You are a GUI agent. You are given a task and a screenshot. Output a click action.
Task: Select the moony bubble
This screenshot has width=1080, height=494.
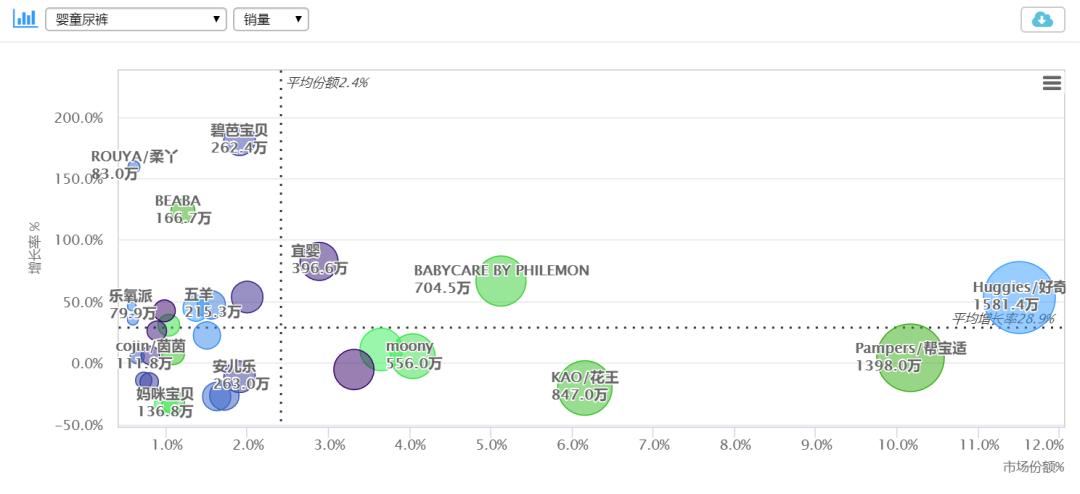[412, 354]
